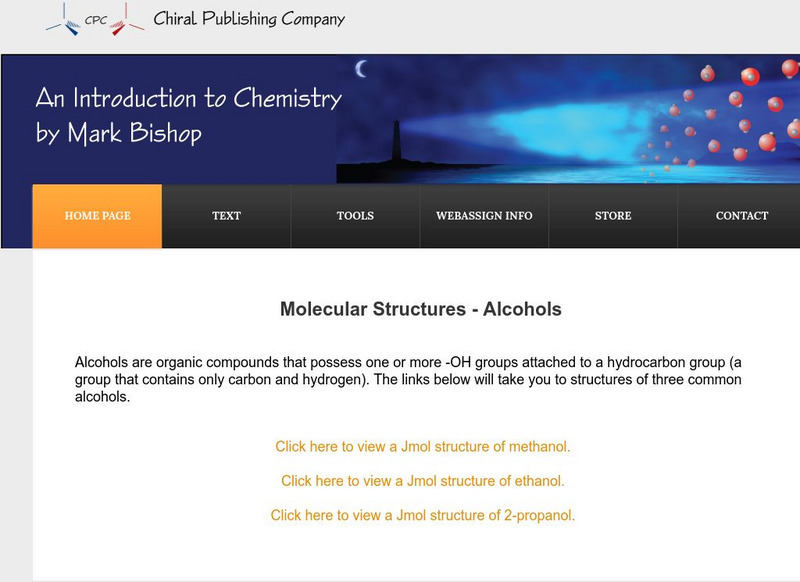Open the Tools menu item

pyautogui.click(x=355, y=216)
